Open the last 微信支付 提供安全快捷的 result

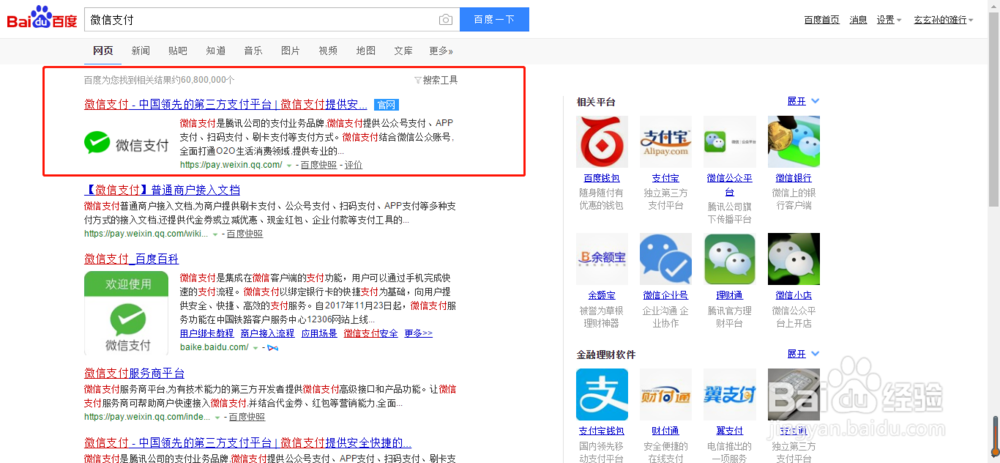click(x=247, y=443)
